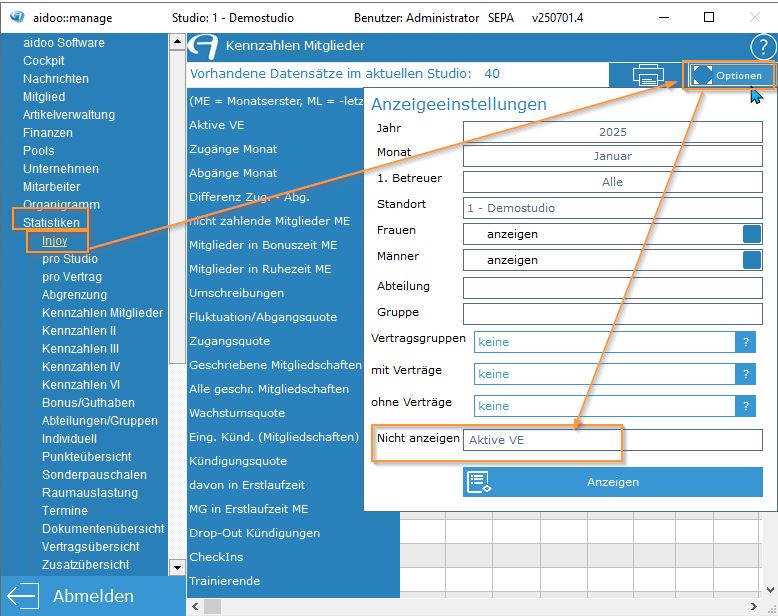Click sidebar vertical scrollbar thumb

pyautogui.click(x=177, y=207)
